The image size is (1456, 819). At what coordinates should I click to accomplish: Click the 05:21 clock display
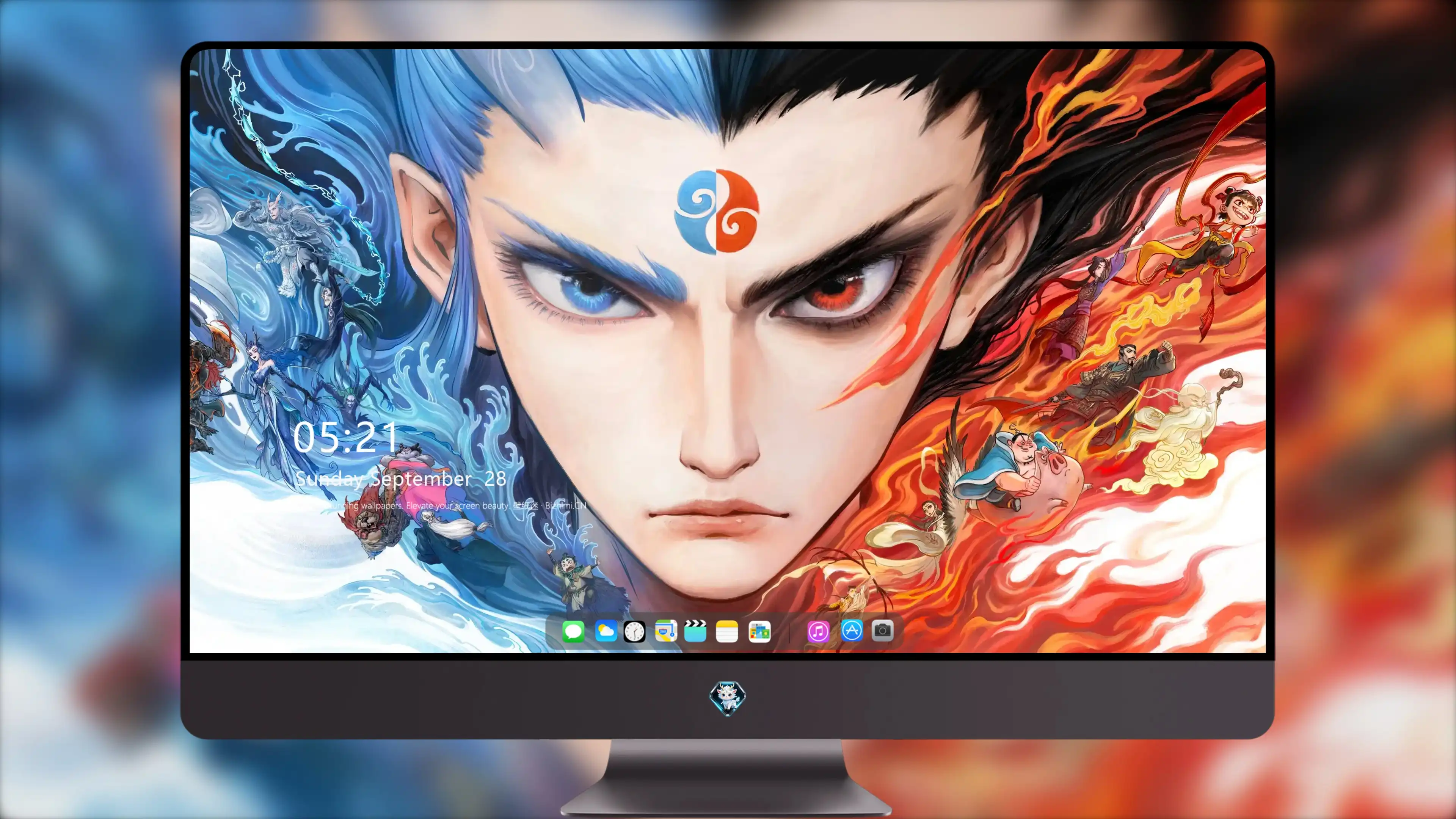(x=345, y=438)
